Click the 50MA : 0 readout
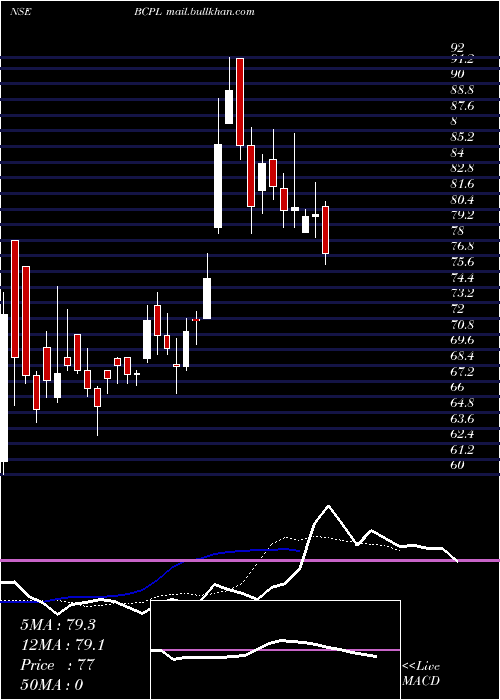Image resolution: width=500 pixels, height=700 pixels. pyautogui.click(x=52, y=685)
